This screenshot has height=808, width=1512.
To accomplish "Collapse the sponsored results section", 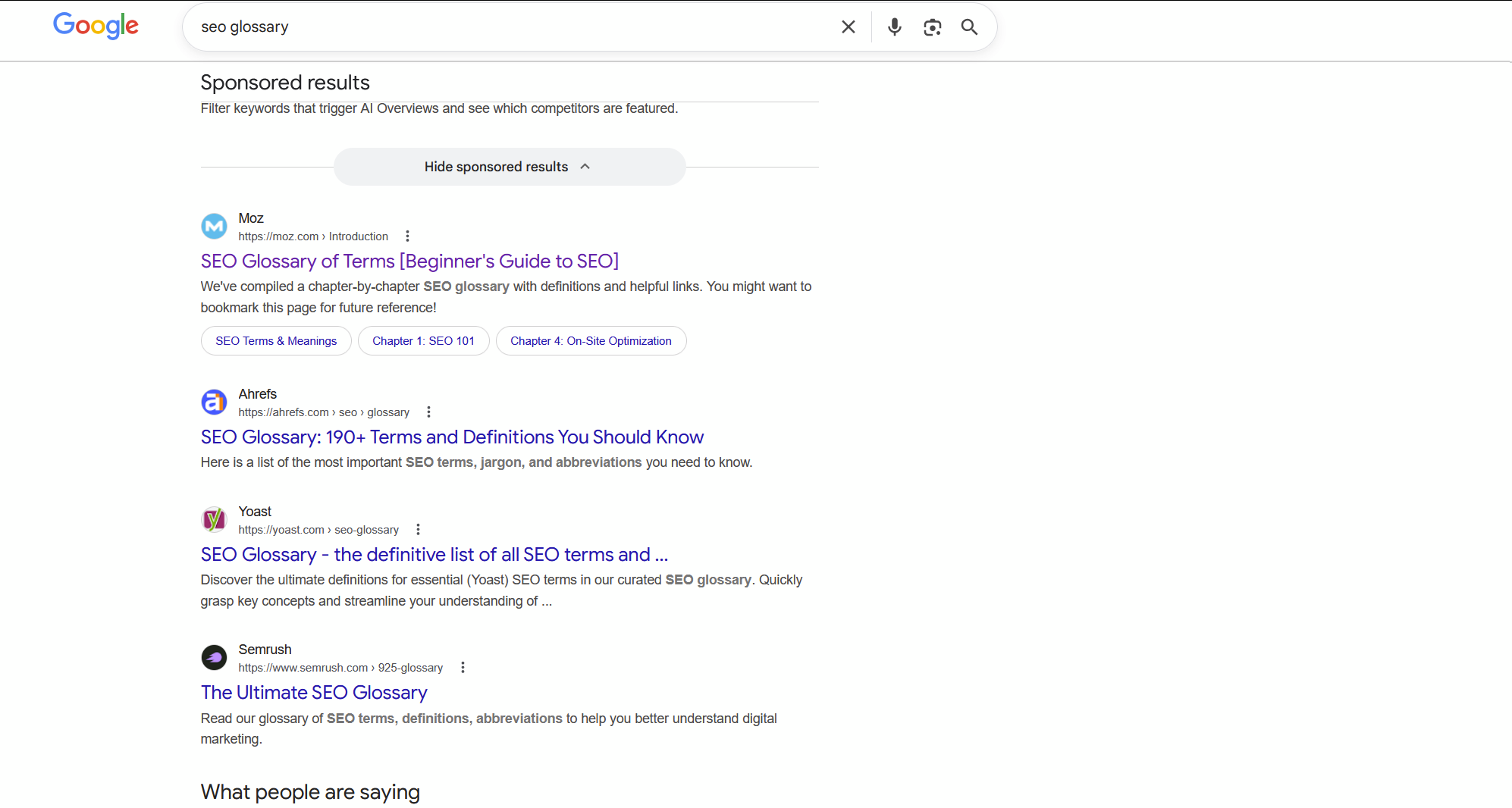I will (509, 166).
